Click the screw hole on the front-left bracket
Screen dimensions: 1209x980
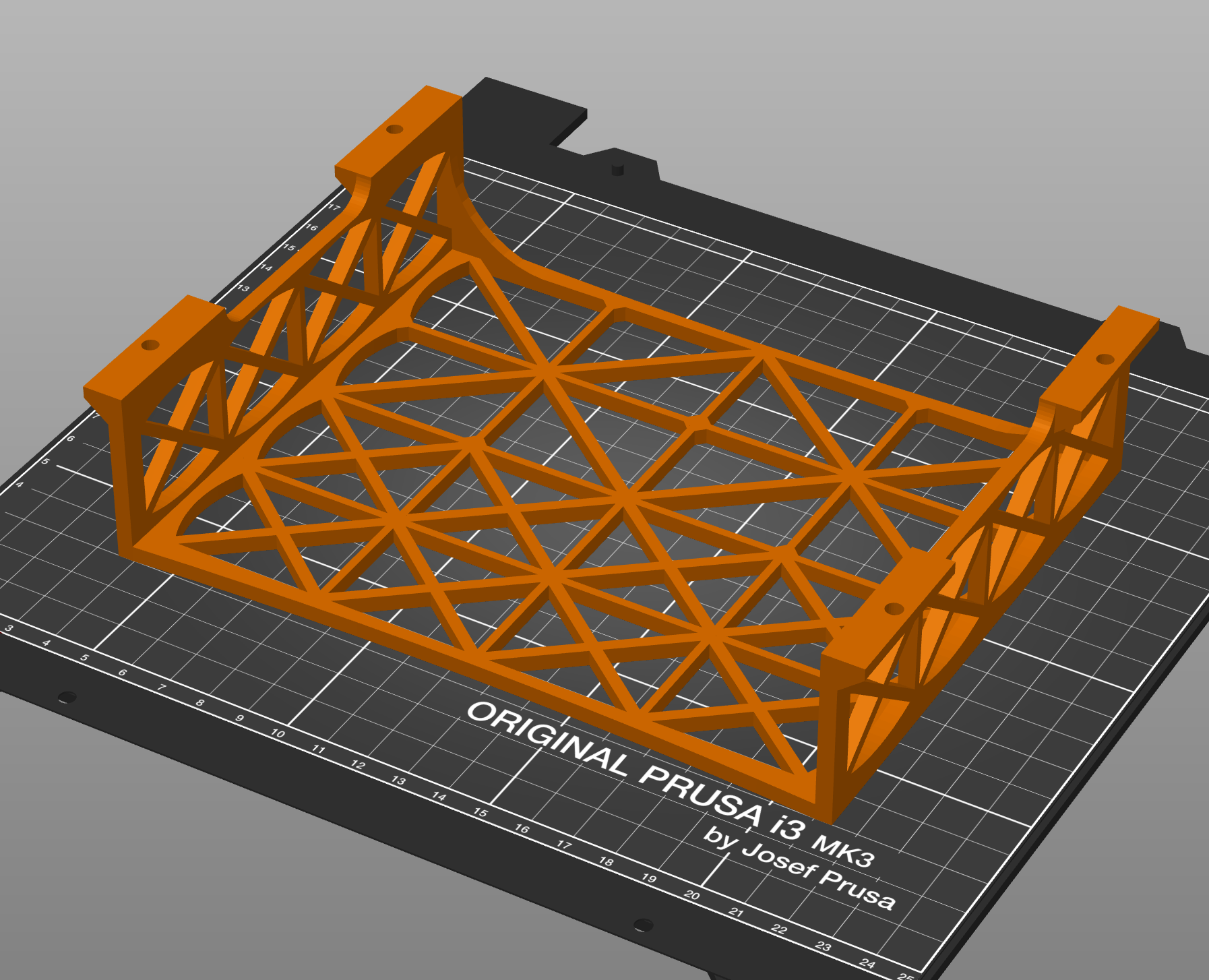(150, 345)
